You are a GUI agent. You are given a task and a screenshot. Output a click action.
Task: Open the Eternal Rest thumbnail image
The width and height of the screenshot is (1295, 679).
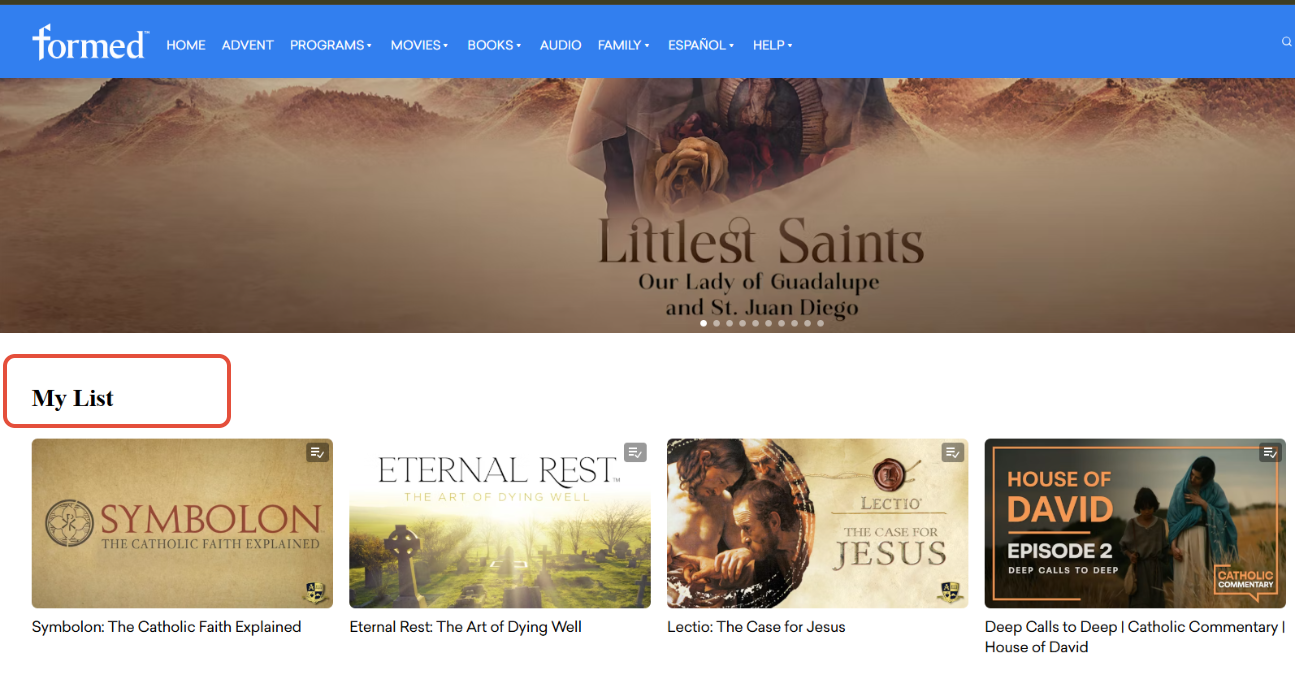pyautogui.click(x=500, y=523)
